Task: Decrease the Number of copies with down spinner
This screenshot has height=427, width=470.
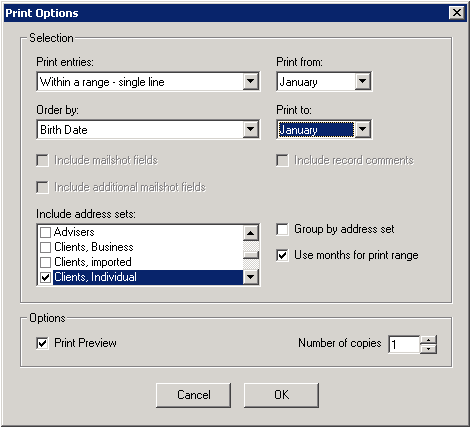Action: [x=428, y=349]
